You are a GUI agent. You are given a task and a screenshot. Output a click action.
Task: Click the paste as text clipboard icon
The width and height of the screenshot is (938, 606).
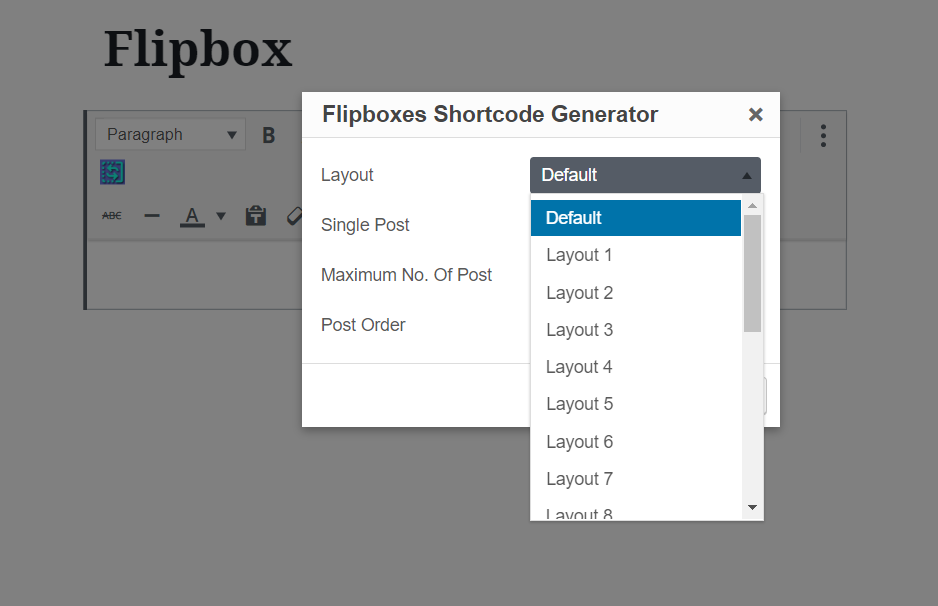(255, 215)
